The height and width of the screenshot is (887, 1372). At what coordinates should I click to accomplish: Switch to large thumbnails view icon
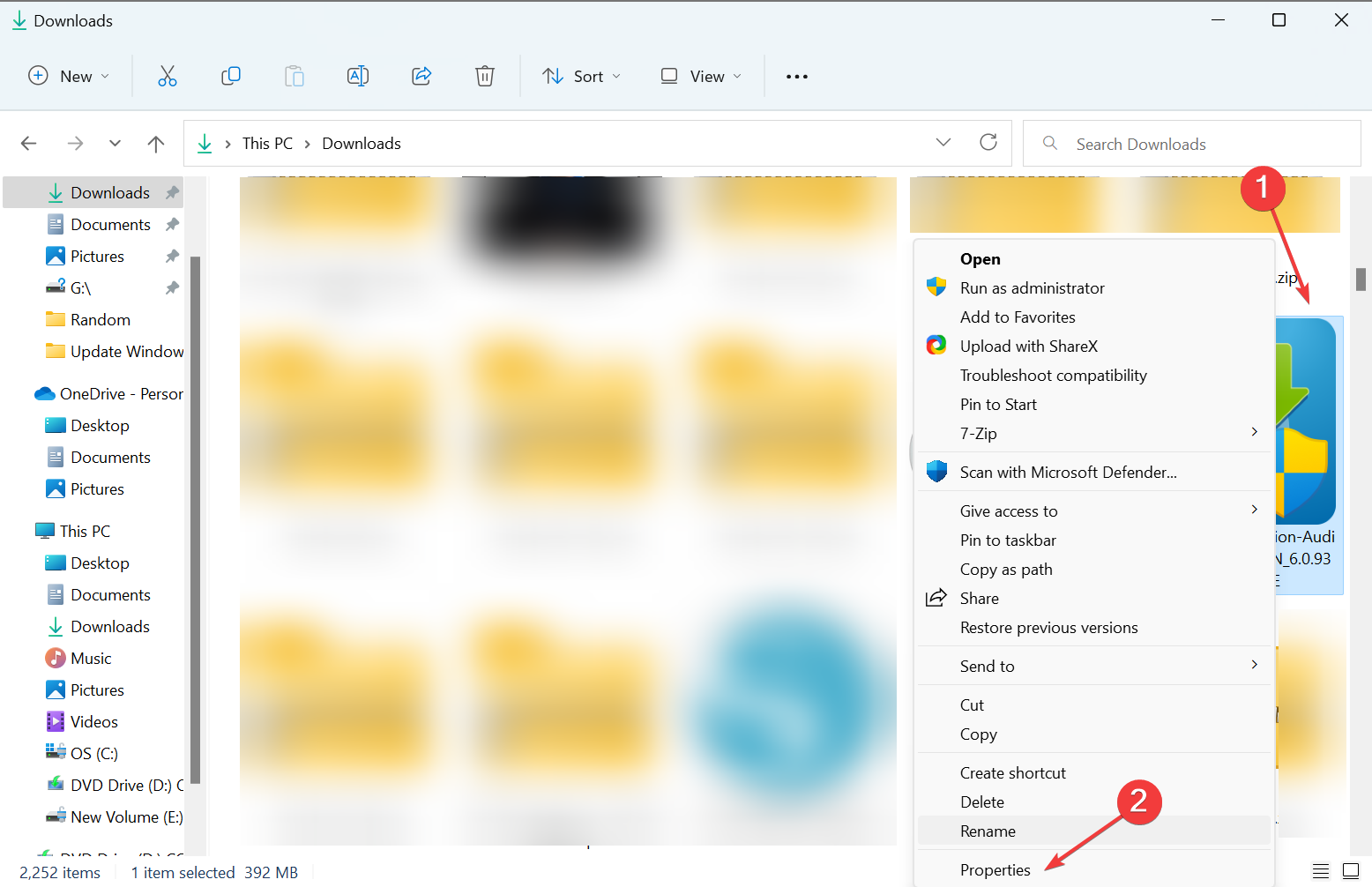point(1351,871)
